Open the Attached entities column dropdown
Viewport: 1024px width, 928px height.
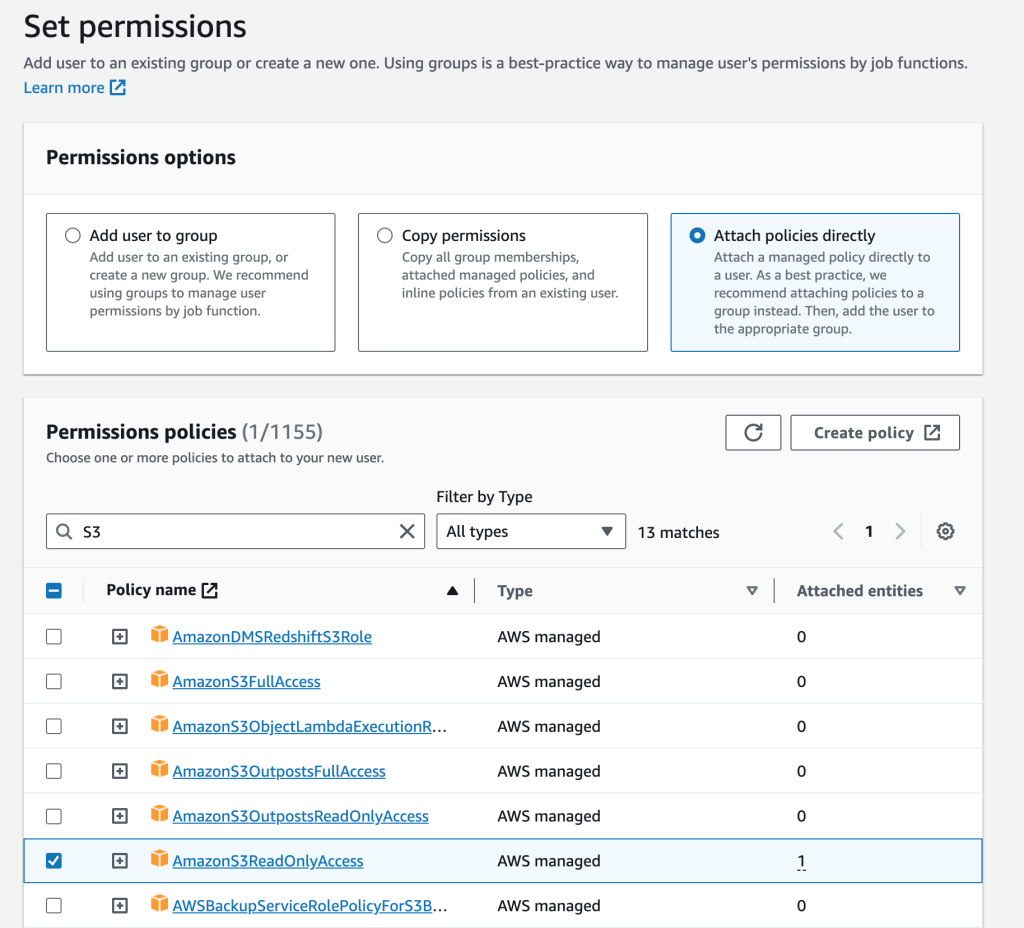coord(960,591)
